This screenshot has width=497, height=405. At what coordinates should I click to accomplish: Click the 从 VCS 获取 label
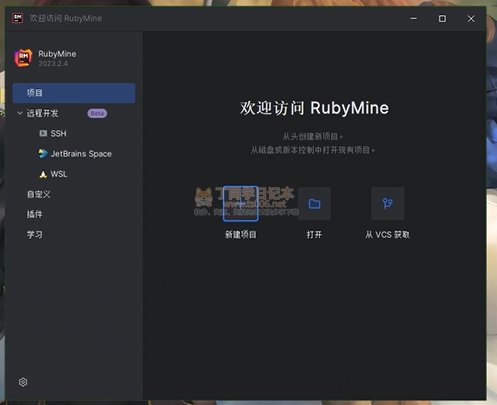[x=387, y=235]
